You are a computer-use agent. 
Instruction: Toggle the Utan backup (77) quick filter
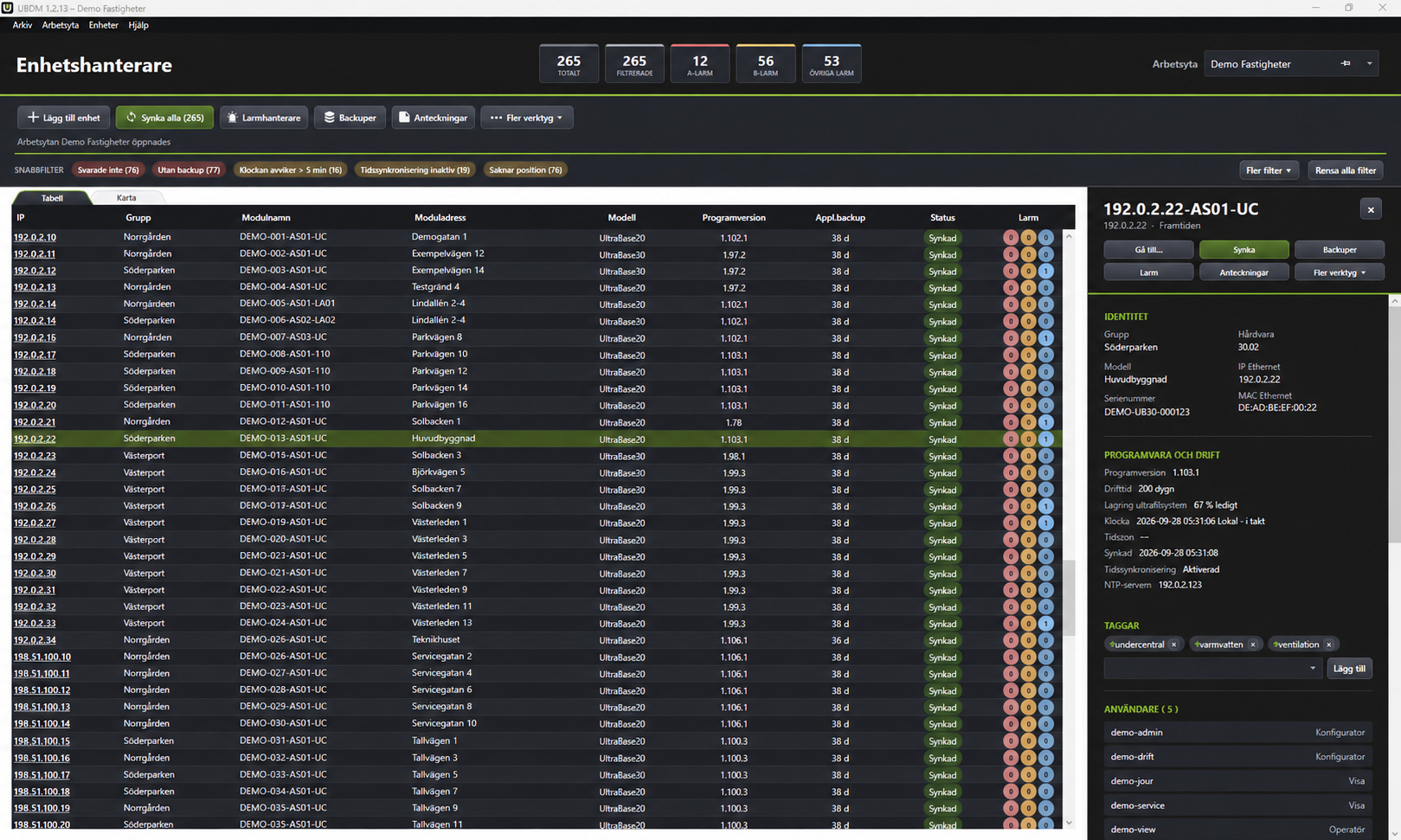[189, 170]
